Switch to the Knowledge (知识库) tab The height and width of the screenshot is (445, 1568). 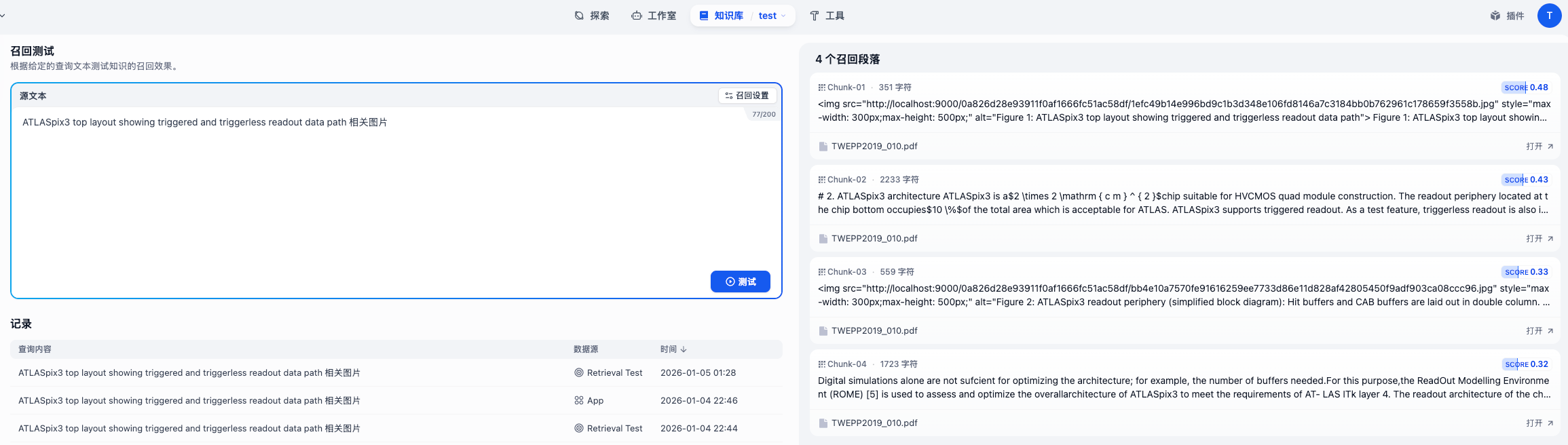[721, 16]
